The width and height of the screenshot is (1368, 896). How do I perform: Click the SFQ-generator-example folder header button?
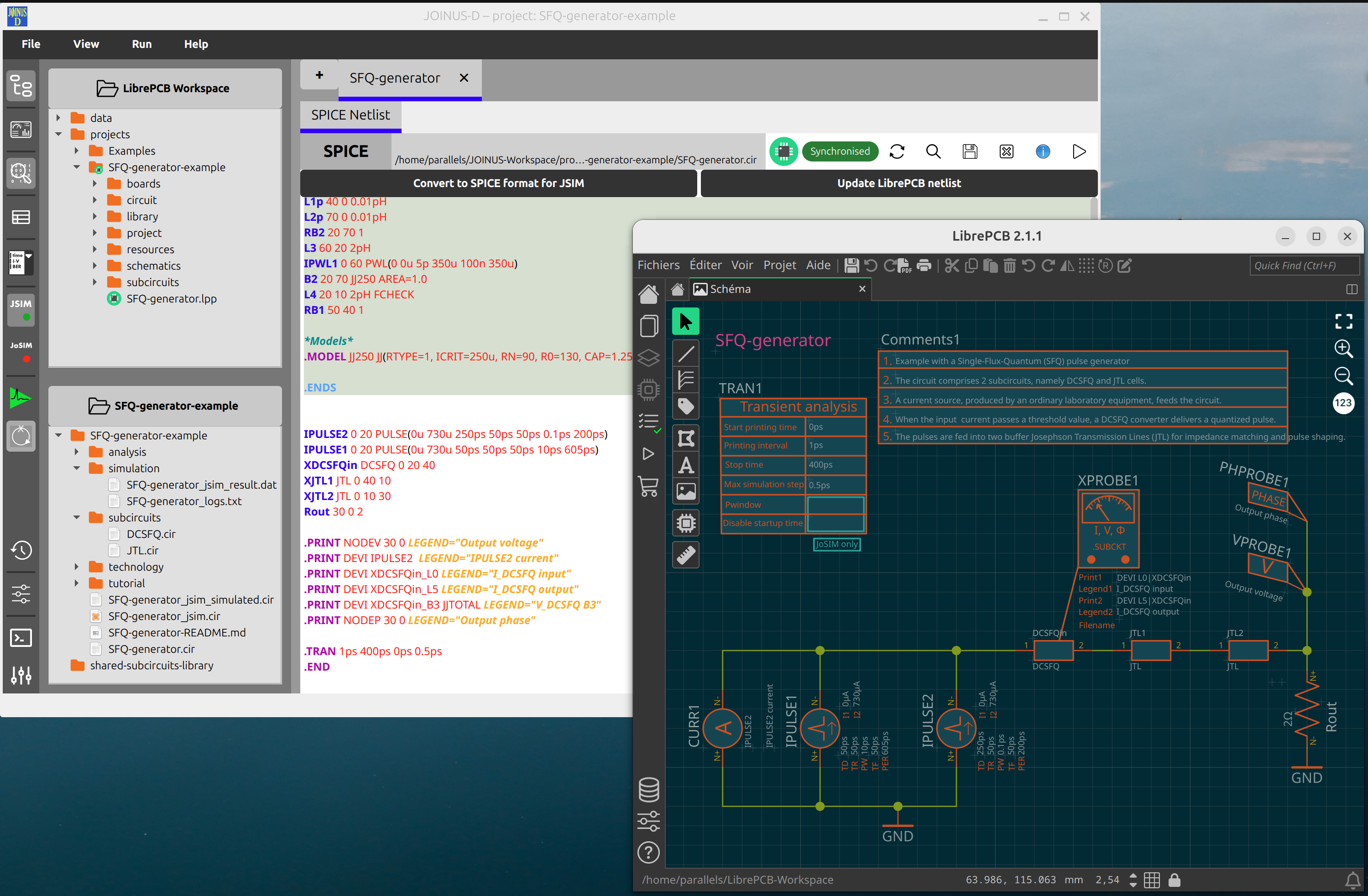pos(165,406)
